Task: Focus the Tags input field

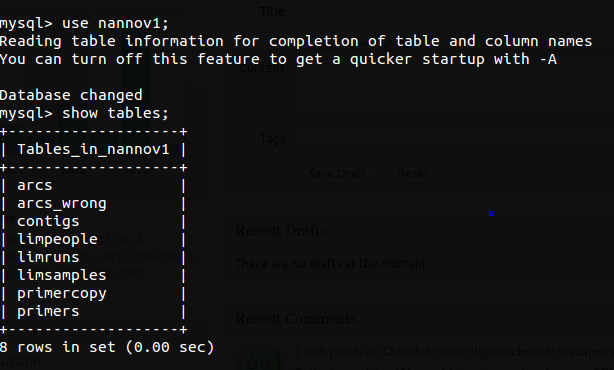Action: coord(454,139)
